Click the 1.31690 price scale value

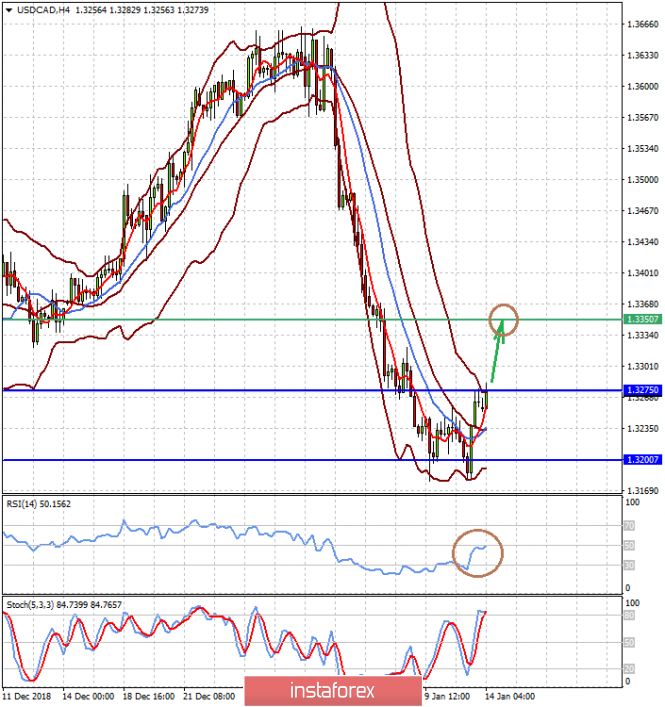coord(640,491)
